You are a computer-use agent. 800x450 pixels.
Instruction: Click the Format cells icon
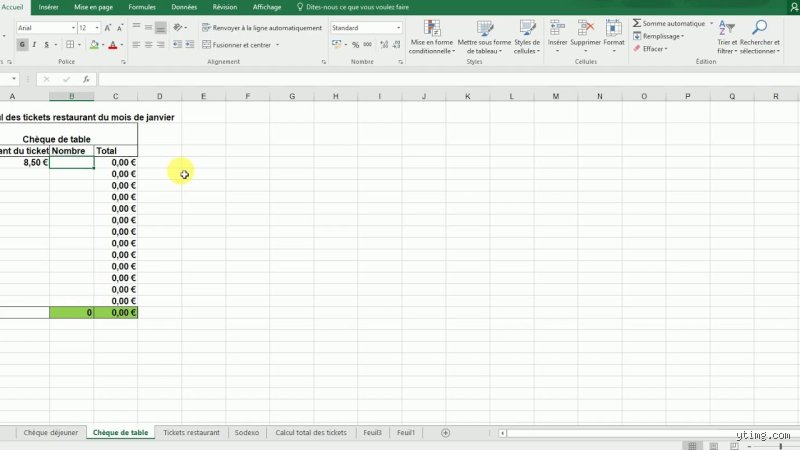point(614,28)
